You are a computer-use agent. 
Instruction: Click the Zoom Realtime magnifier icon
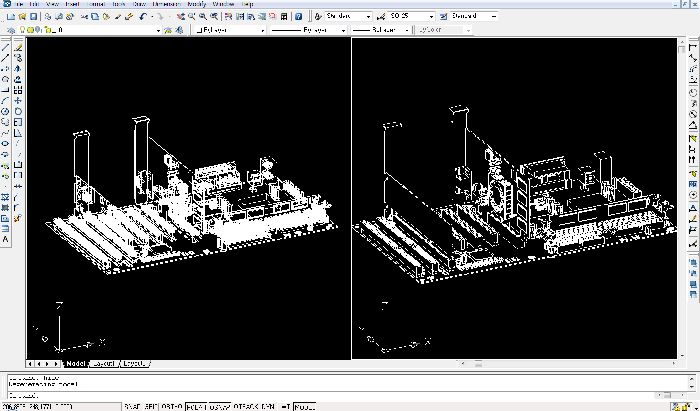tap(192, 17)
